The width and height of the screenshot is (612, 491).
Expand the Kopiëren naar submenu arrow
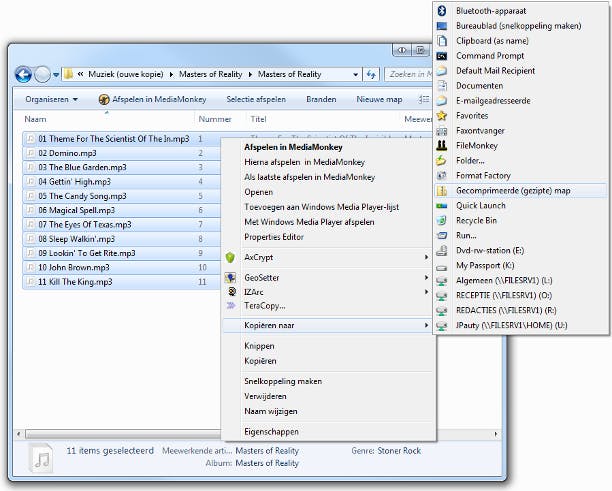[x=426, y=325]
